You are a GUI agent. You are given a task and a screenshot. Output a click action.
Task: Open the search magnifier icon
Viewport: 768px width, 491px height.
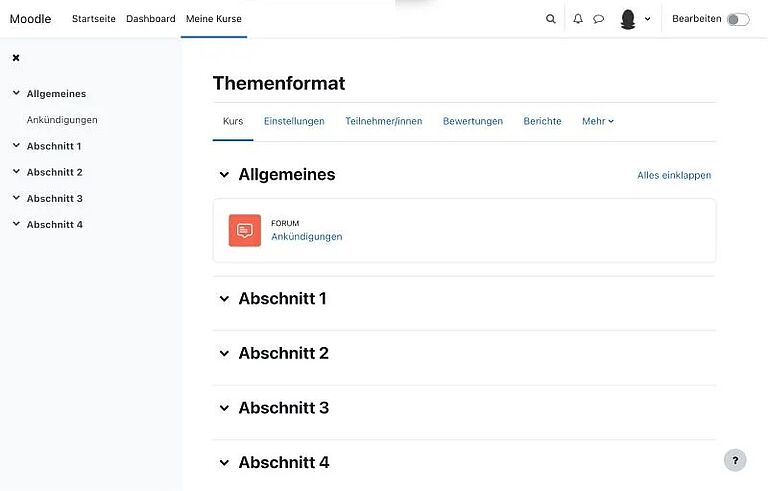coord(550,19)
